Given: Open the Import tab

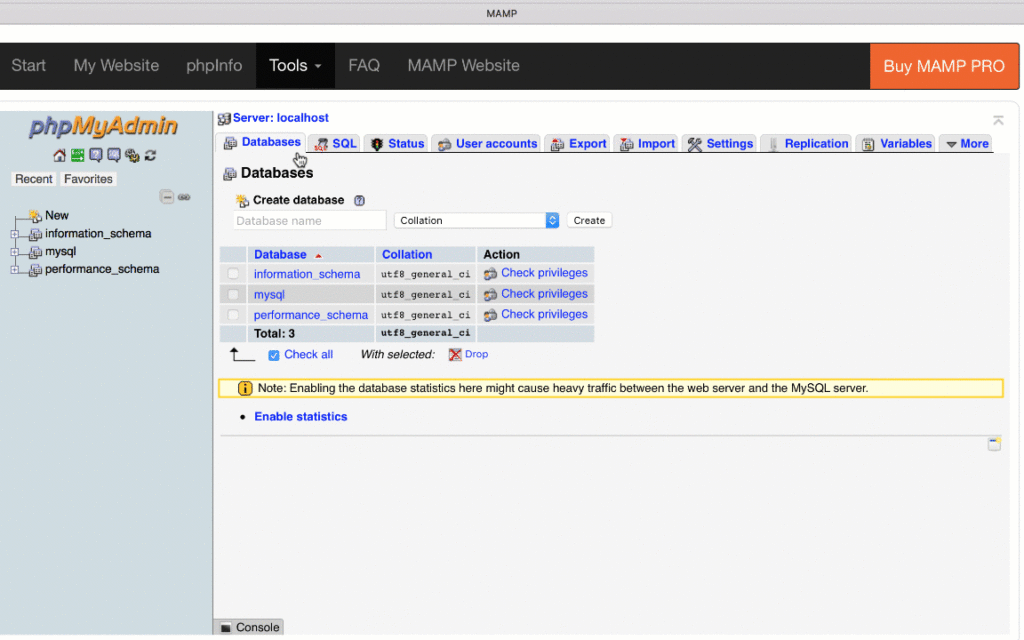Looking at the screenshot, I should (x=647, y=144).
